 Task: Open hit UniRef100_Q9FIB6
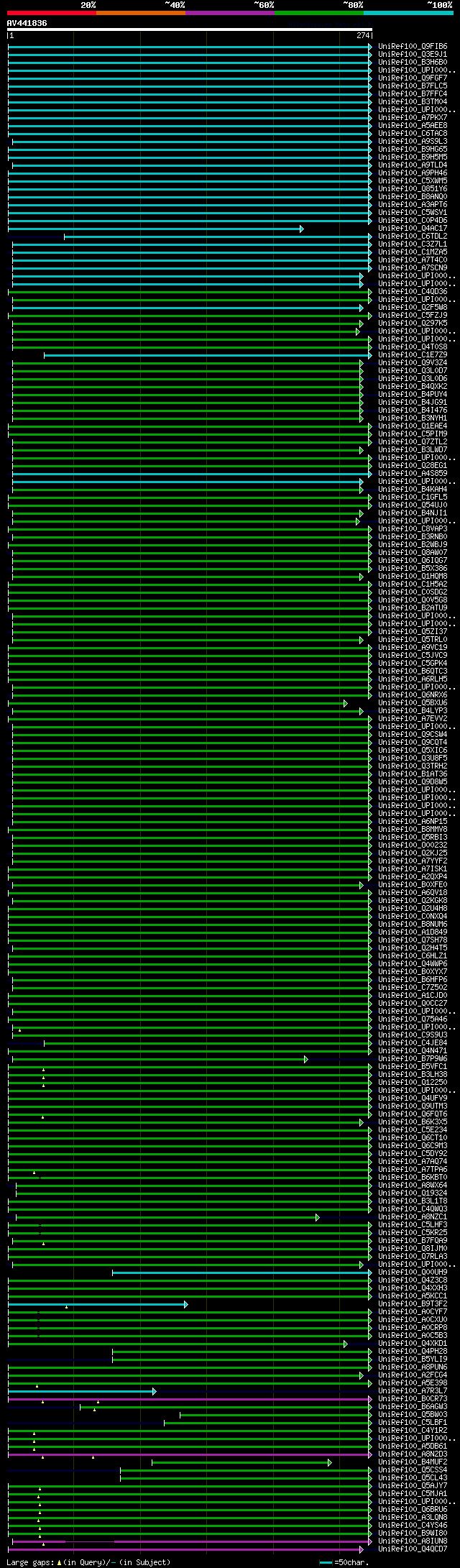[x=413, y=47]
